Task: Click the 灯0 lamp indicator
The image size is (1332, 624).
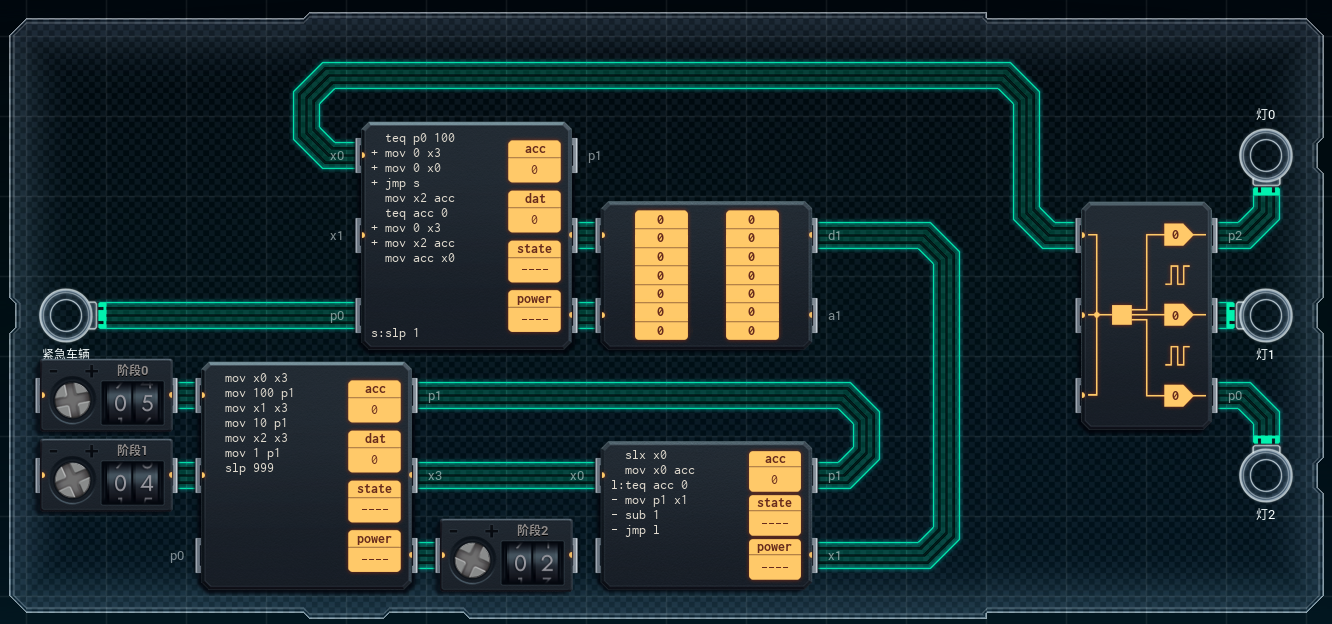Action: coord(1265,156)
